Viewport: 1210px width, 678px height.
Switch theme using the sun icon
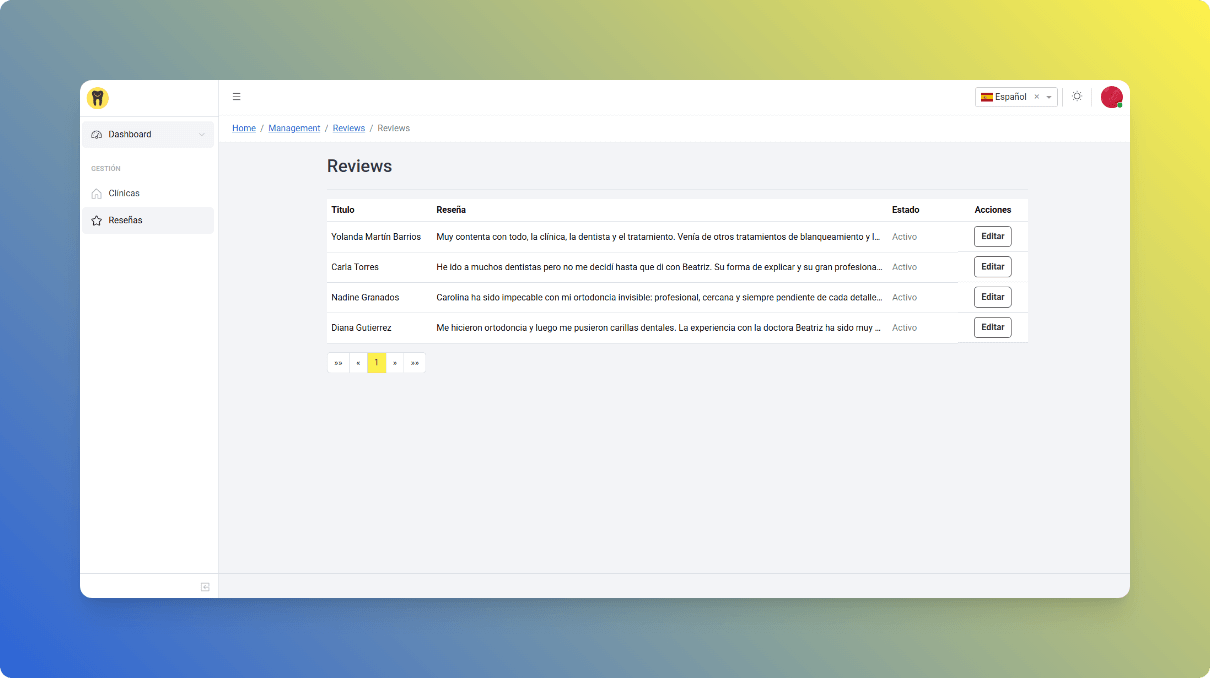(x=1077, y=97)
